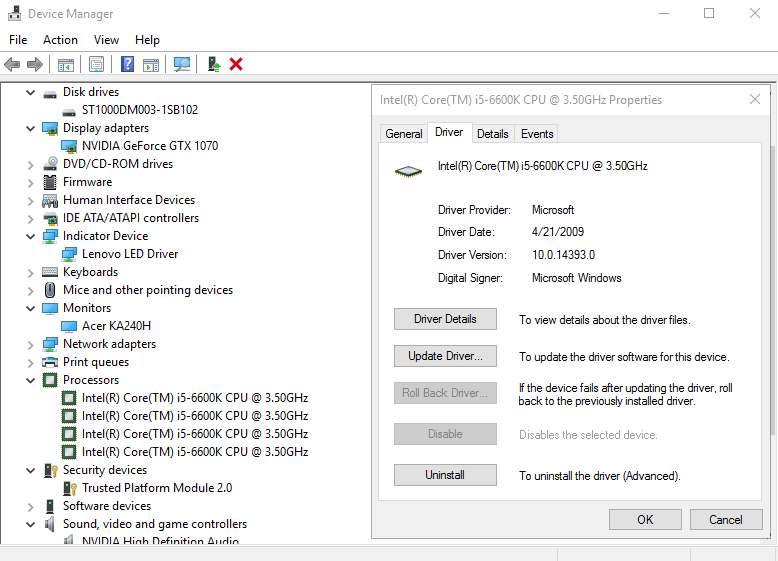The image size is (778, 561).
Task: Close the CPU Properties dialog with X
Action: coord(755,99)
